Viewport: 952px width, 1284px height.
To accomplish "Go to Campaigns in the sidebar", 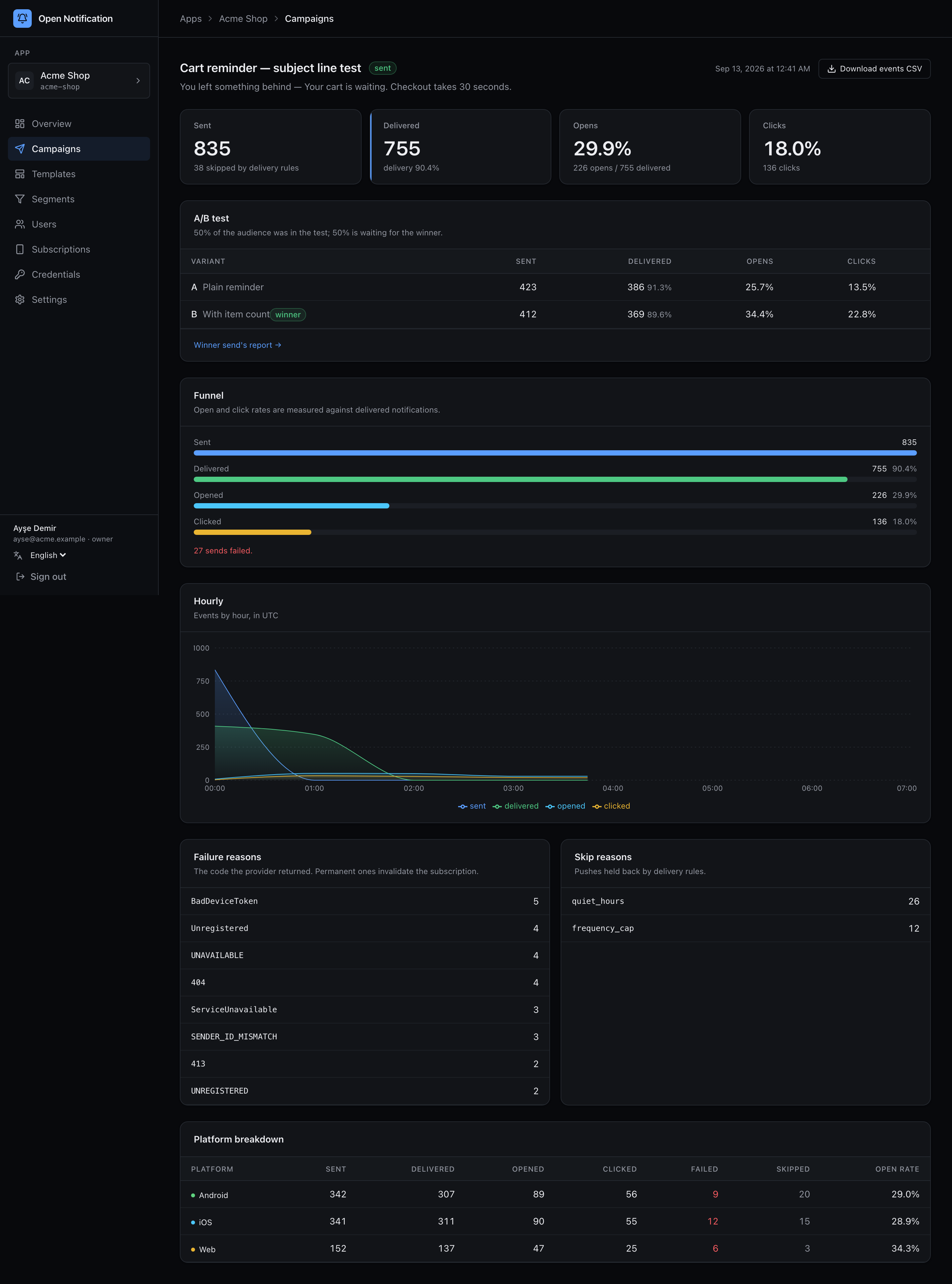I will [x=79, y=149].
